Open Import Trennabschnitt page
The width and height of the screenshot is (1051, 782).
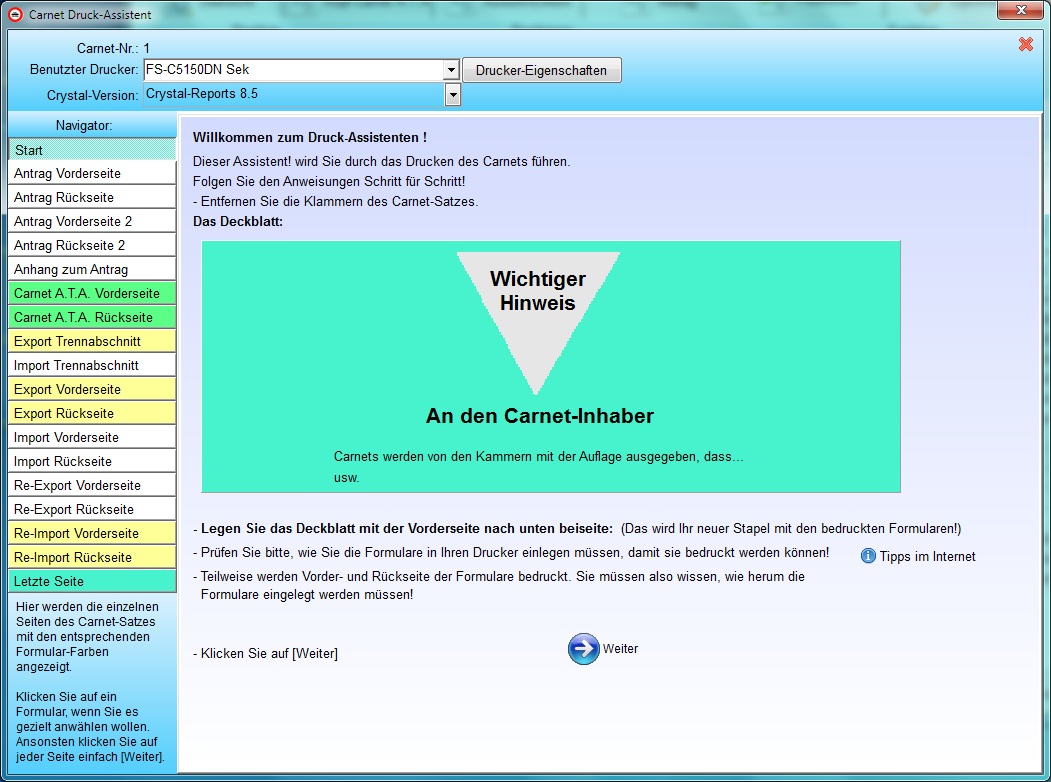tap(92, 365)
